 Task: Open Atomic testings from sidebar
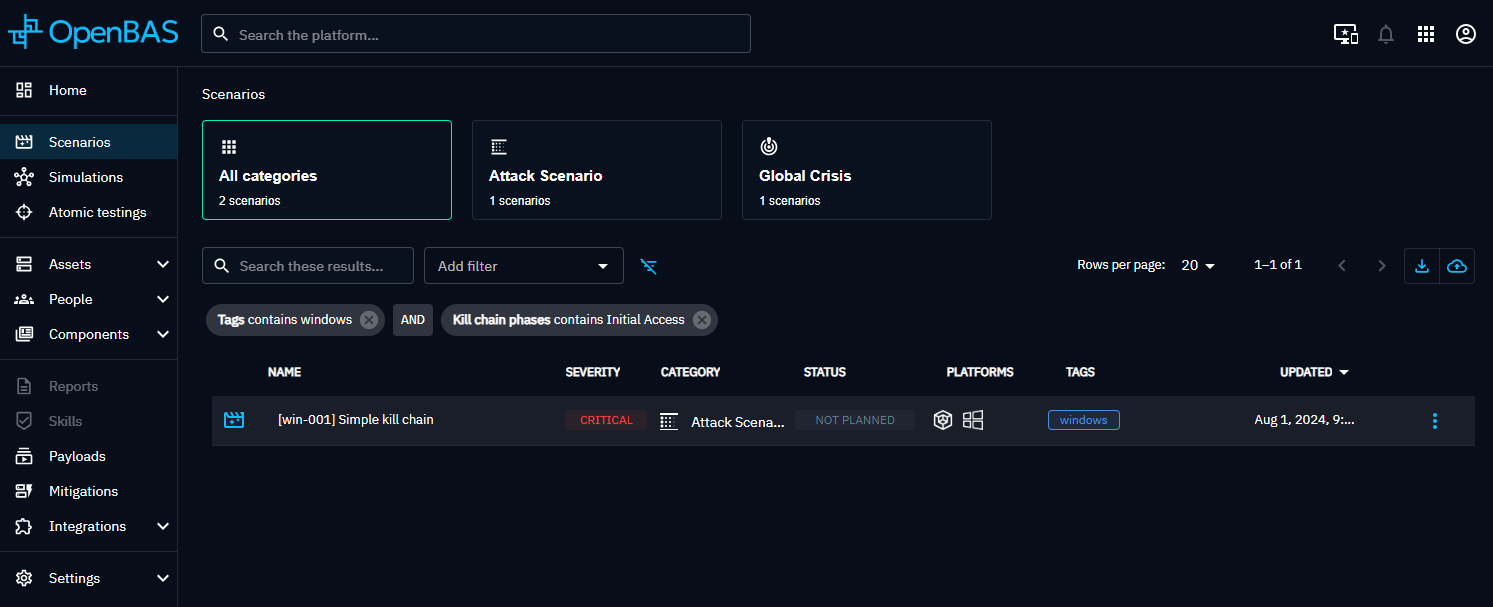tap(97, 212)
